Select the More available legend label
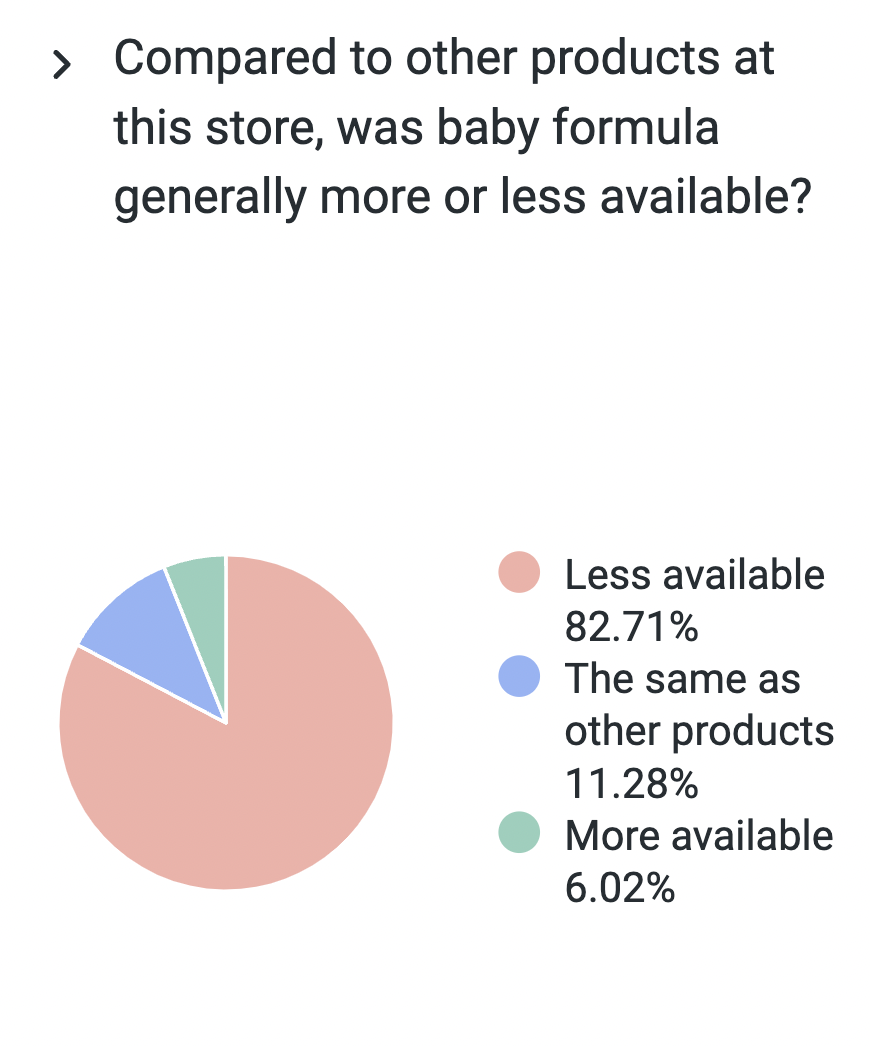The height and width of the screenshot is (1046, 870). tap(699, 835)
